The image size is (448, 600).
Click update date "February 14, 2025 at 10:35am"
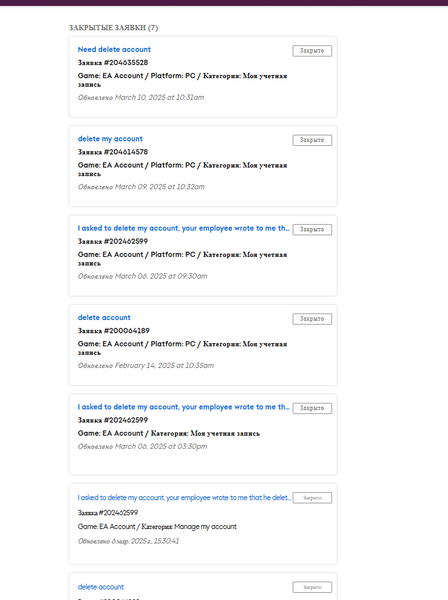click(x=165, y=366)
